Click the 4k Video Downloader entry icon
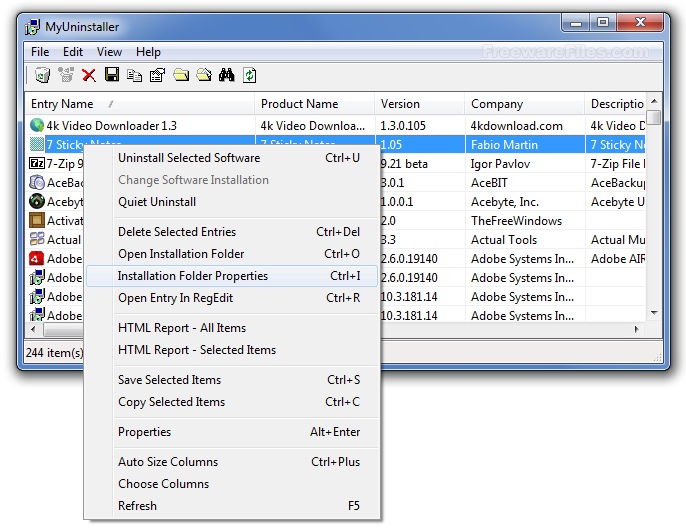Viewport: 686px width, 528px height. coord(37,126)
